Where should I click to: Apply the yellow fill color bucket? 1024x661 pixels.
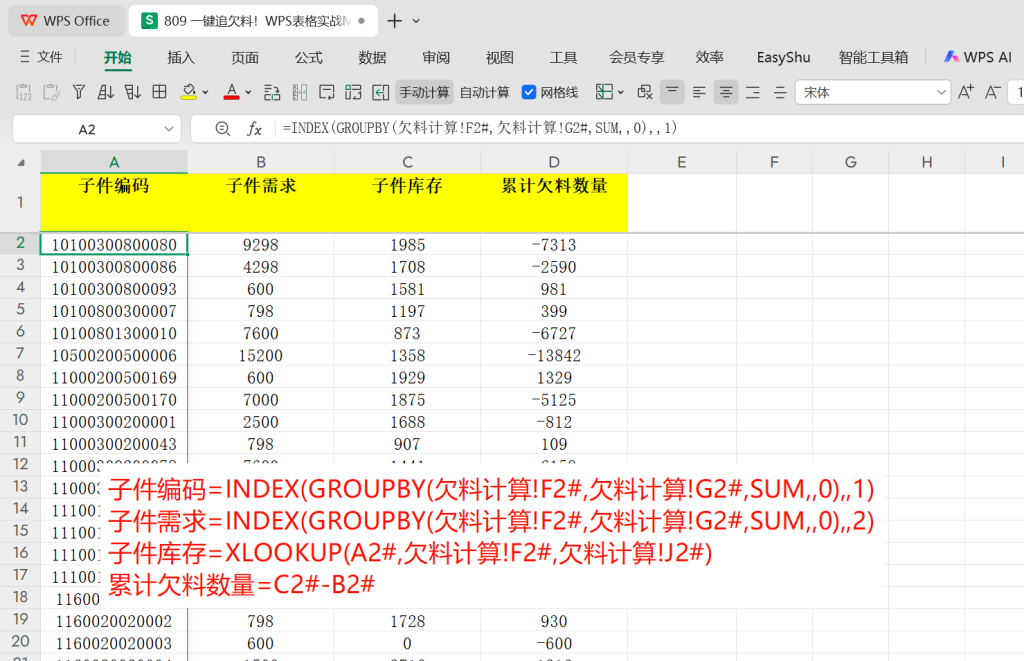click(189, 92)
